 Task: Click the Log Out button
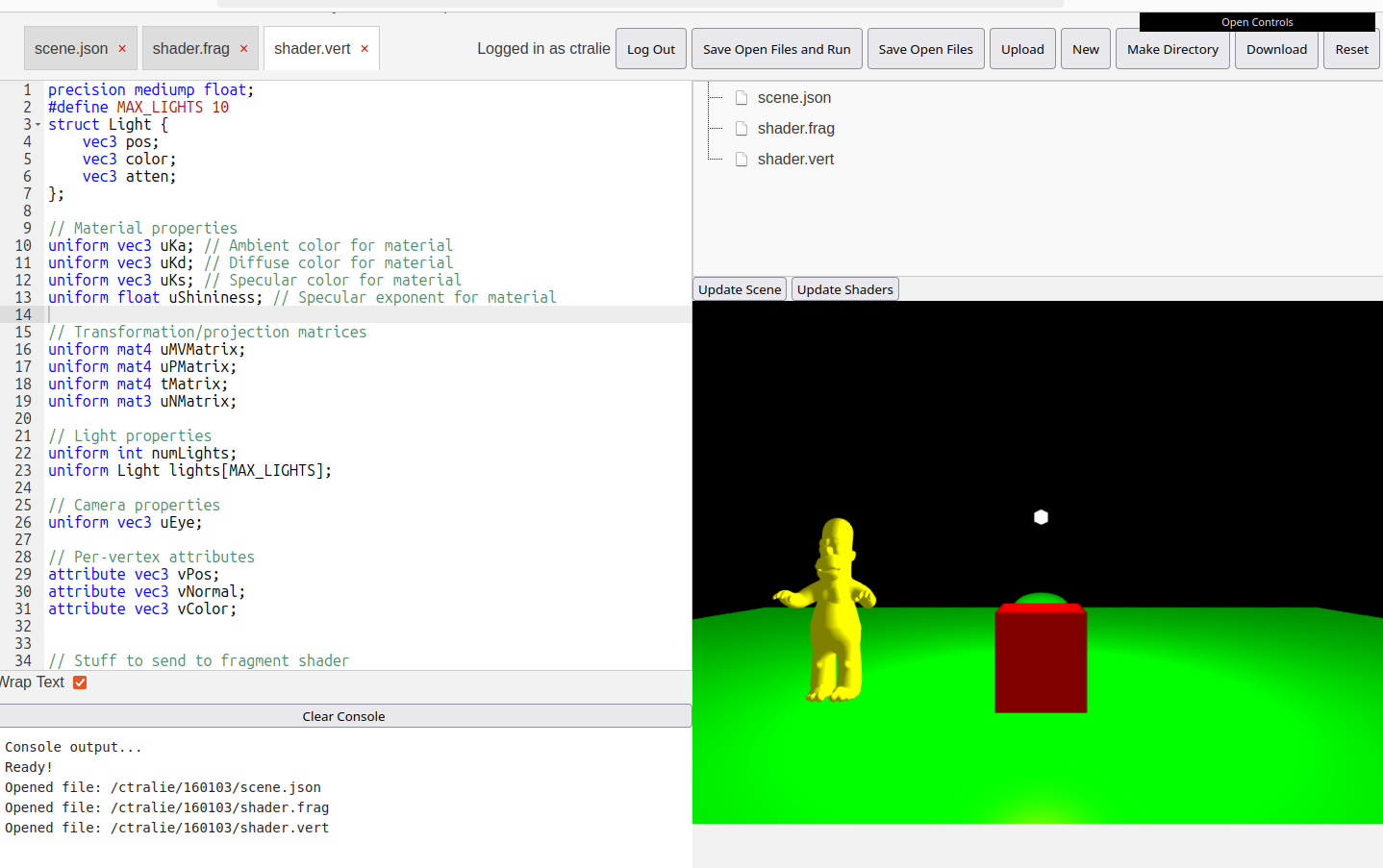(x=651, y=49)
